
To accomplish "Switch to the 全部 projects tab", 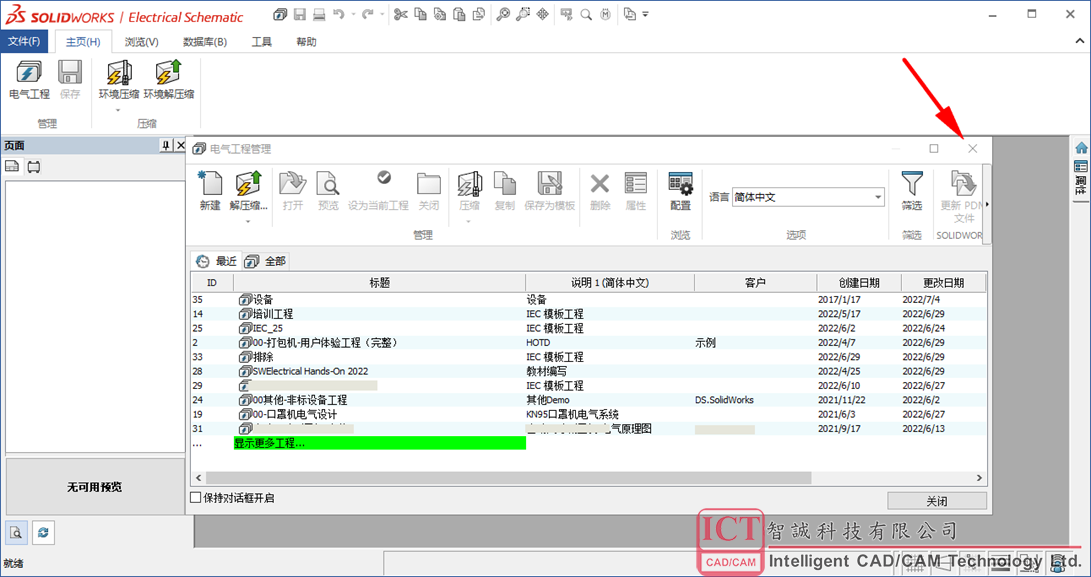I will click(x=265, y=261).
